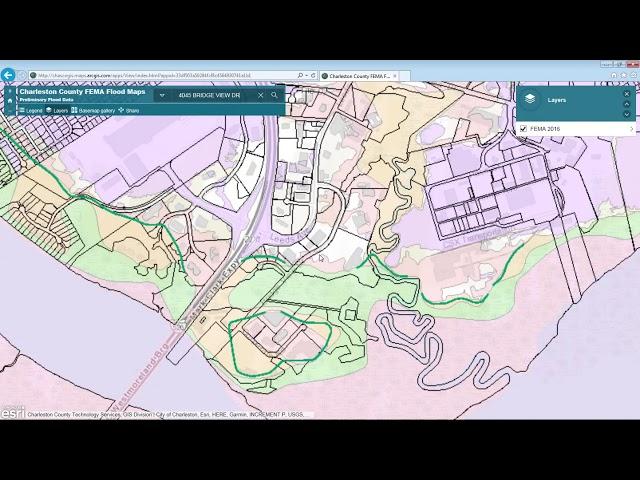
Task: Expand FEMA 2016 layer with right chevron
Action: tap(632, 129)
